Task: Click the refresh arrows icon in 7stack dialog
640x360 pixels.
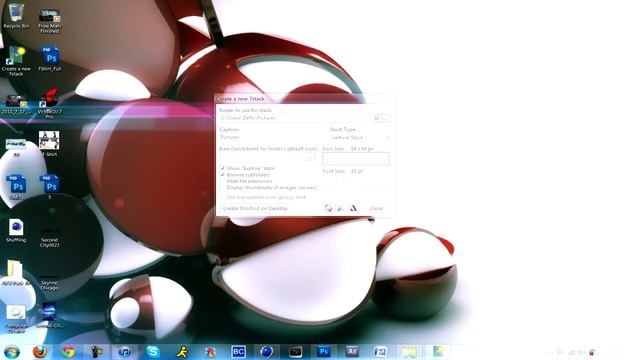Action: point(328,208)
